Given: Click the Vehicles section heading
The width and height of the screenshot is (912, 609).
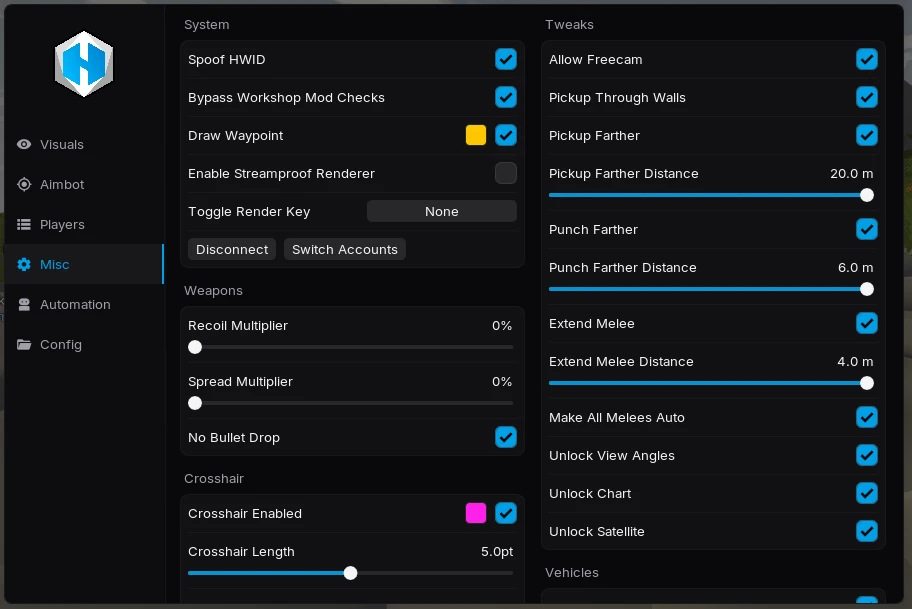Looking at the screenshot, I should [x=572, y=572].
